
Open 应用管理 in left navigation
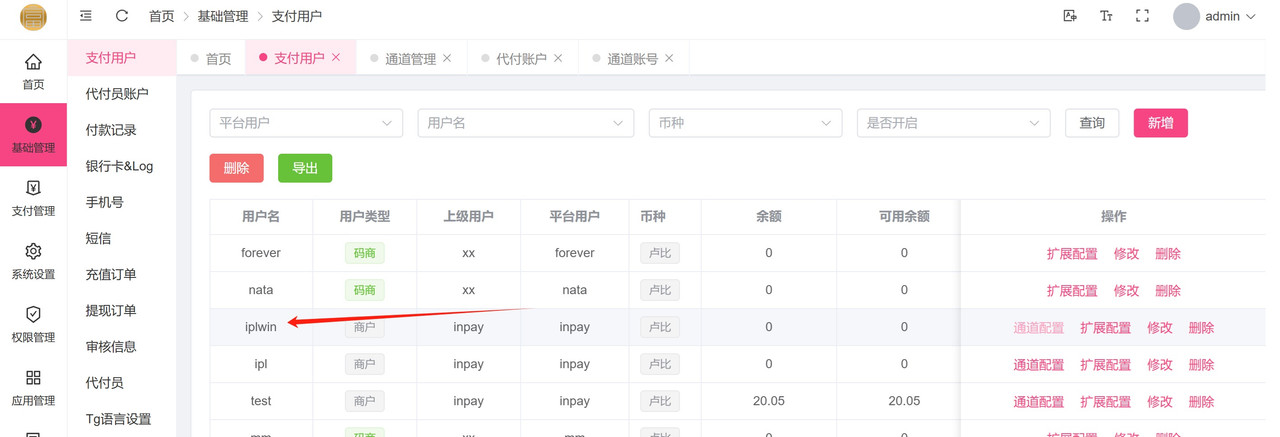pos(33,386)
